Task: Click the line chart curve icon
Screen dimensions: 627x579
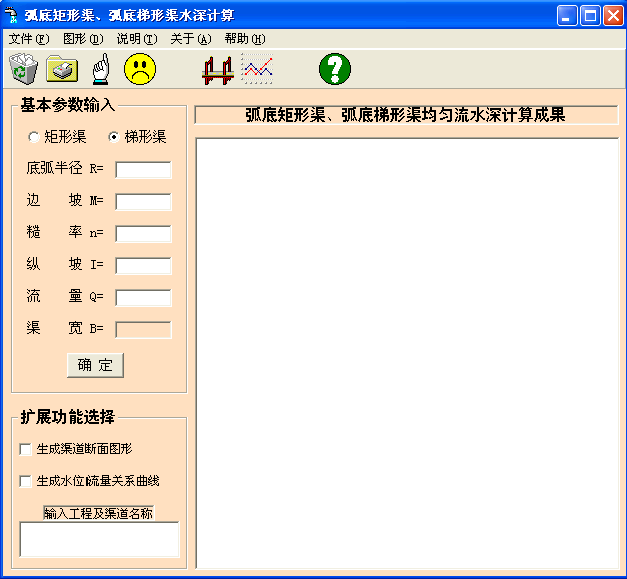Action: tap(258, 69)
